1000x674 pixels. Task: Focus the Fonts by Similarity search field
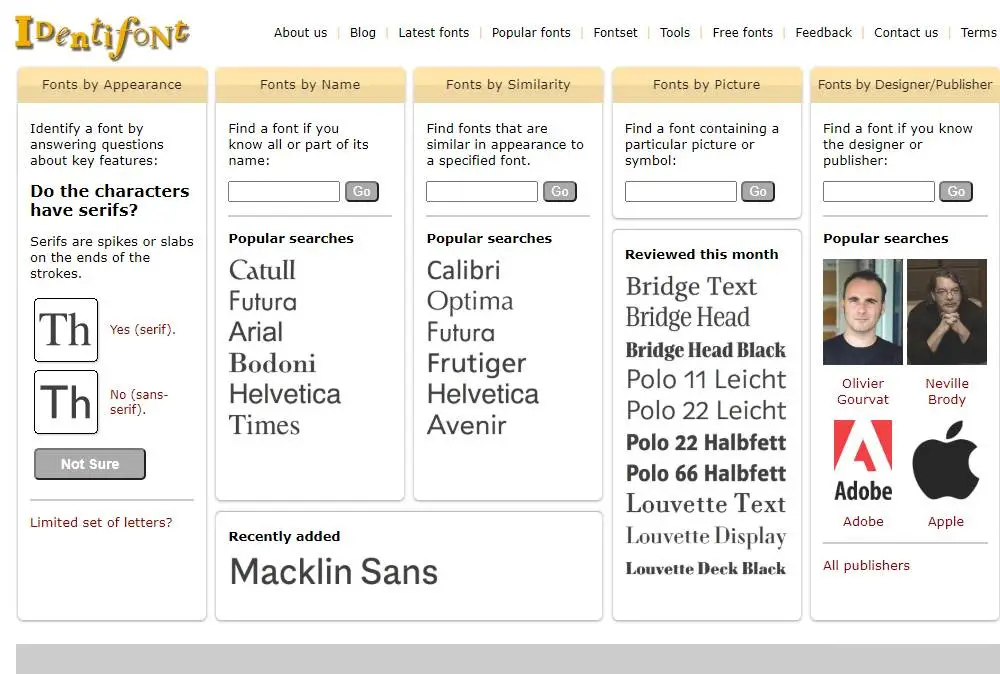point(482,191)
